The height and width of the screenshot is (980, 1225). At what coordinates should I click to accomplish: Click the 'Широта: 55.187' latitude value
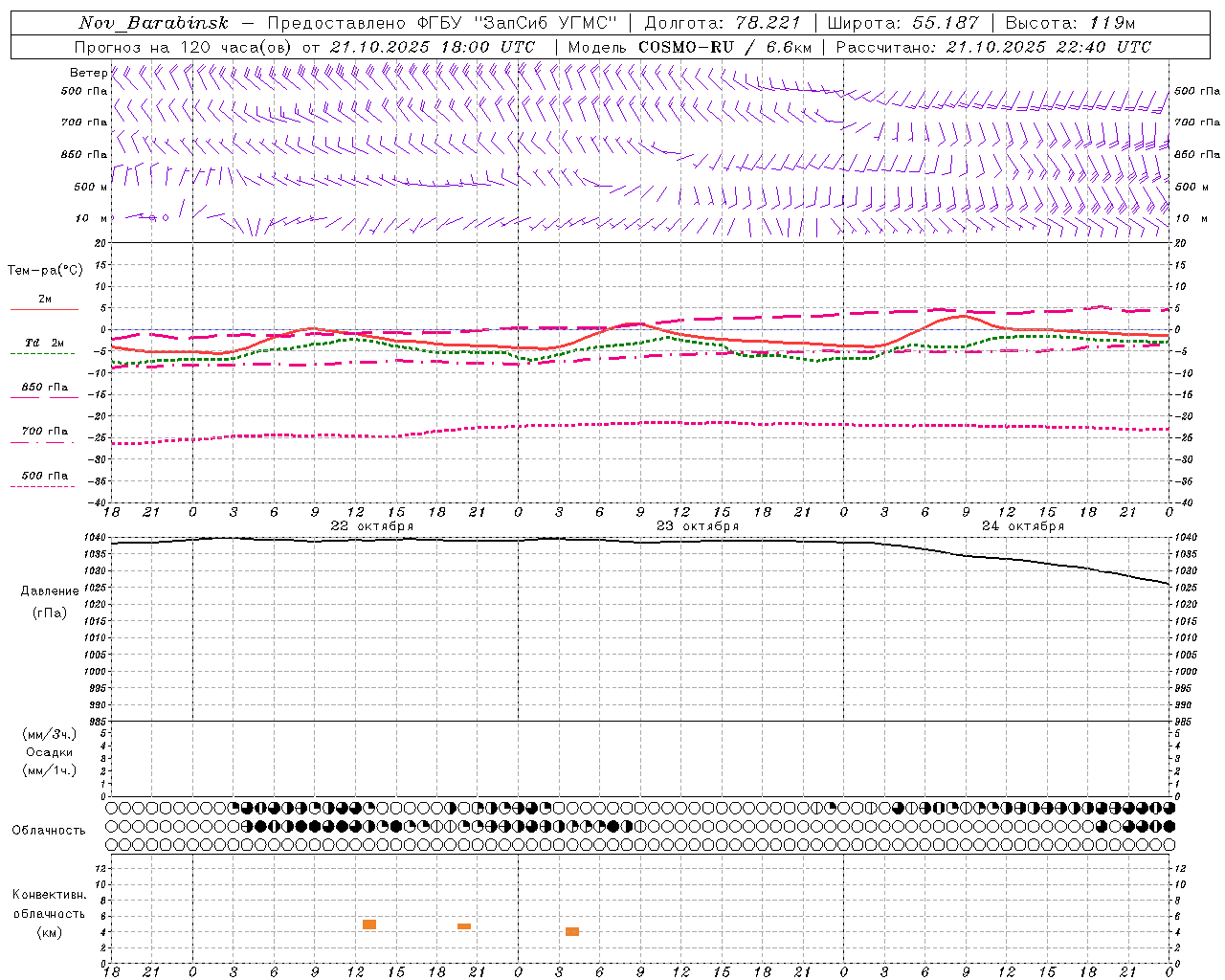[x=902, y=23]
